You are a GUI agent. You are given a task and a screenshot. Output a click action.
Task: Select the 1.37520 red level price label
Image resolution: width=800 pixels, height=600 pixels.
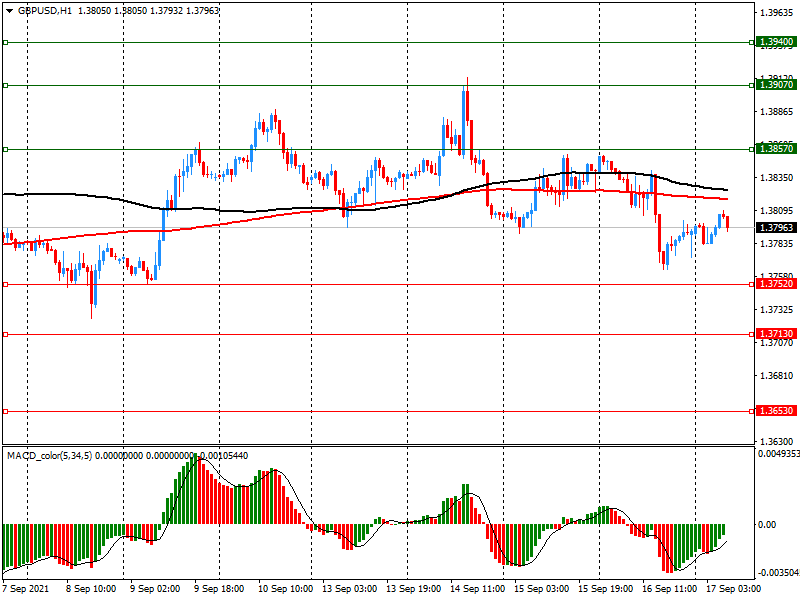pyautogui.click(x=776, y=284)
